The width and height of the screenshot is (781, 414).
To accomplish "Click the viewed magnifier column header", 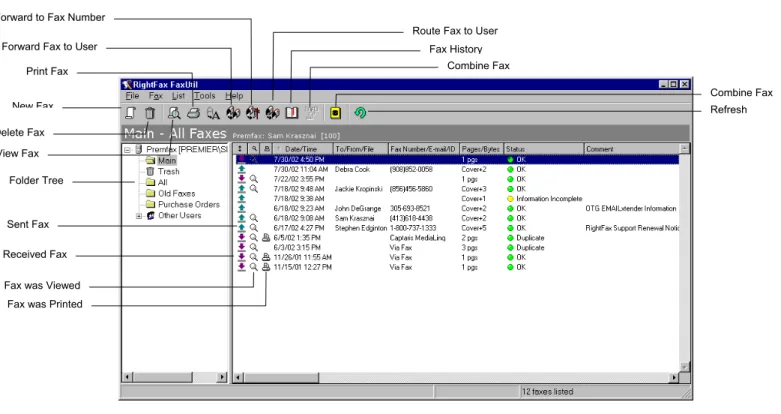I will pyautogui.click(x=254, y=149).
